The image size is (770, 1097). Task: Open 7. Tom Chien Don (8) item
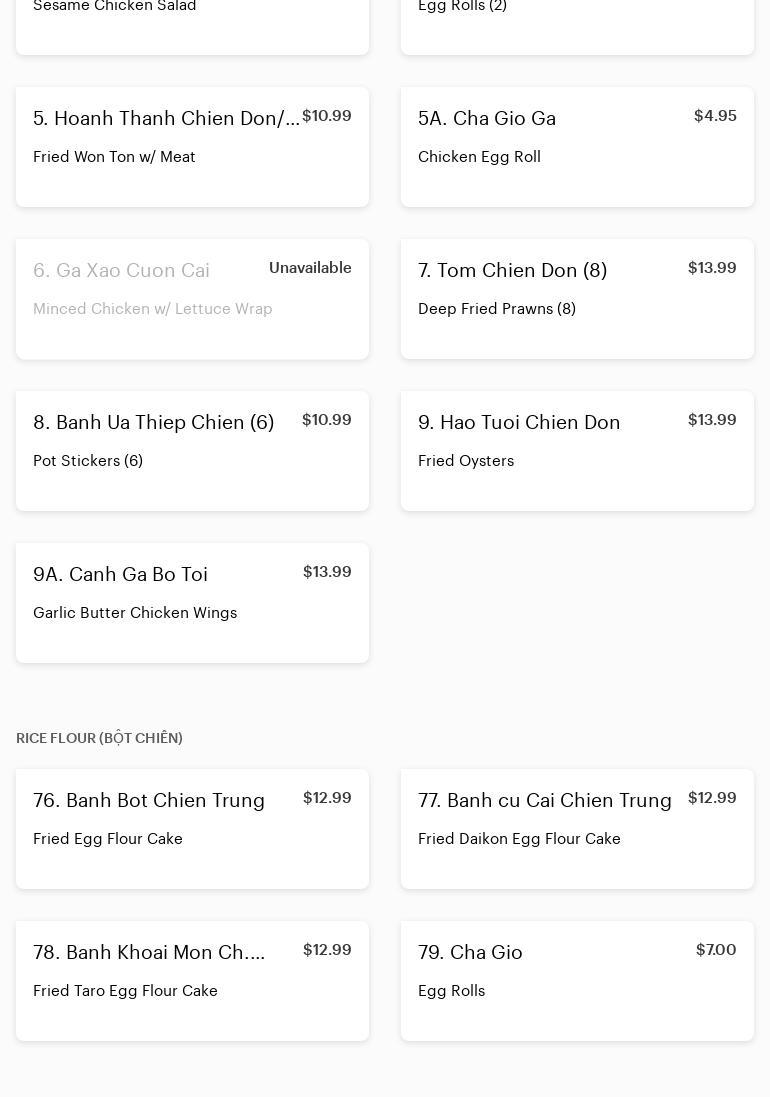(577, 299)
